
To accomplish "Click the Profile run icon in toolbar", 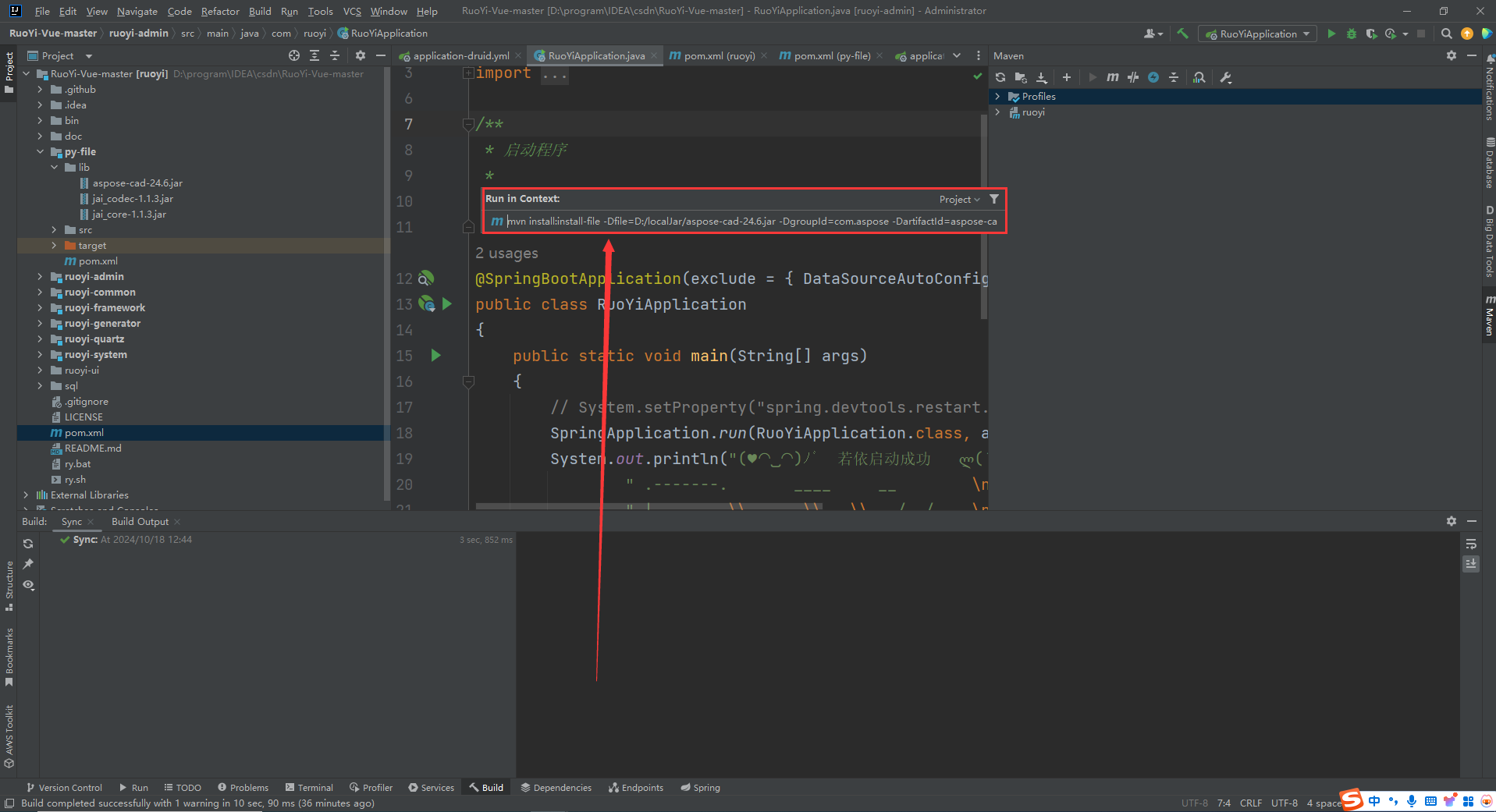I will 1391,34.
